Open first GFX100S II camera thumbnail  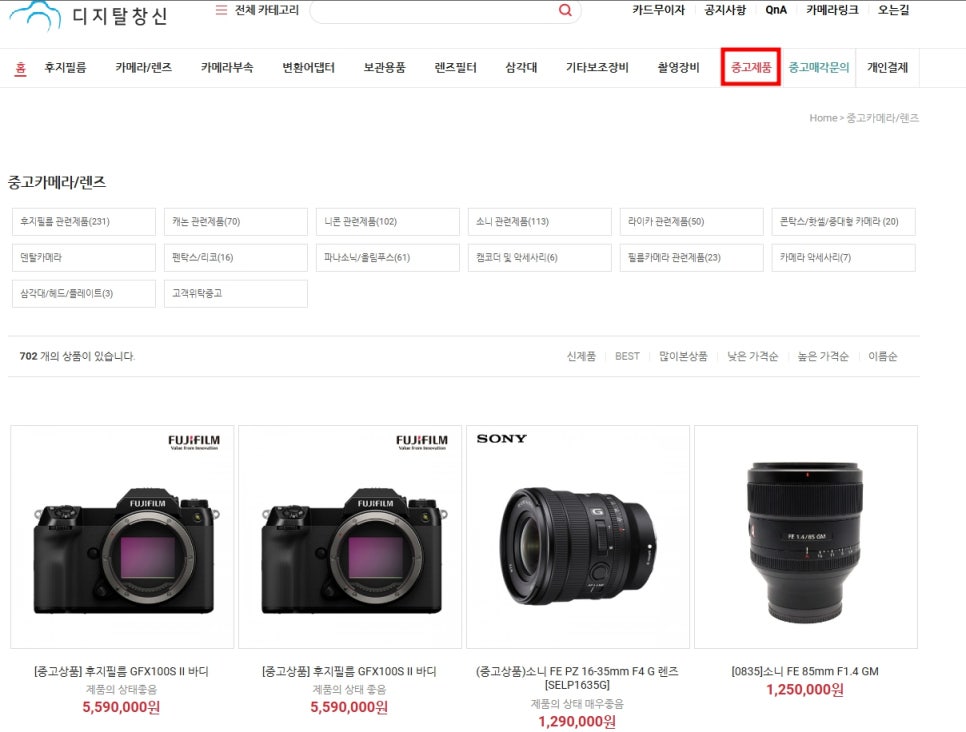[122, 537]
